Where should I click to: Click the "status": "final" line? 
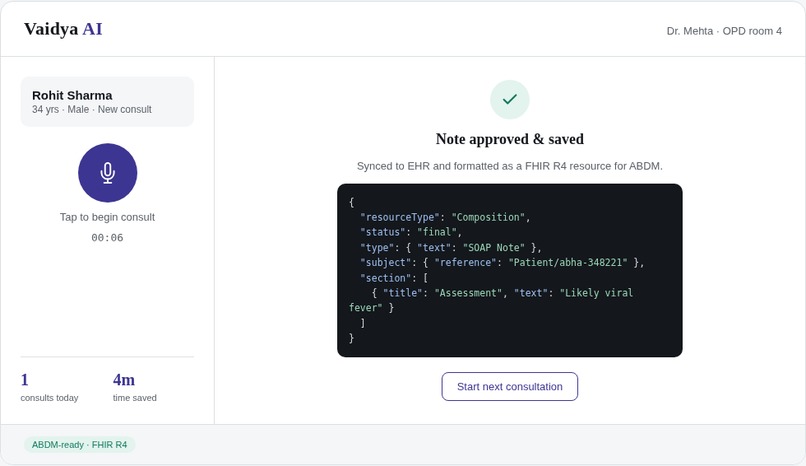pyautogui.click(x=411, y=232)
